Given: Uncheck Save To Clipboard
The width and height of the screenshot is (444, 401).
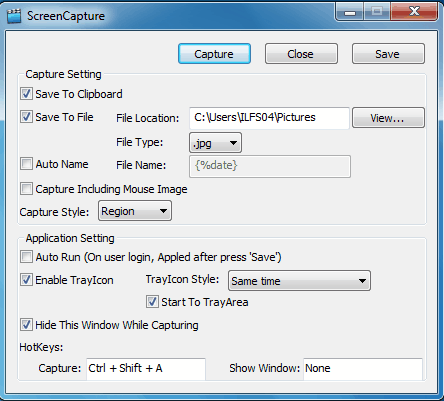Looking at the screenshot, I should (26, 94).
